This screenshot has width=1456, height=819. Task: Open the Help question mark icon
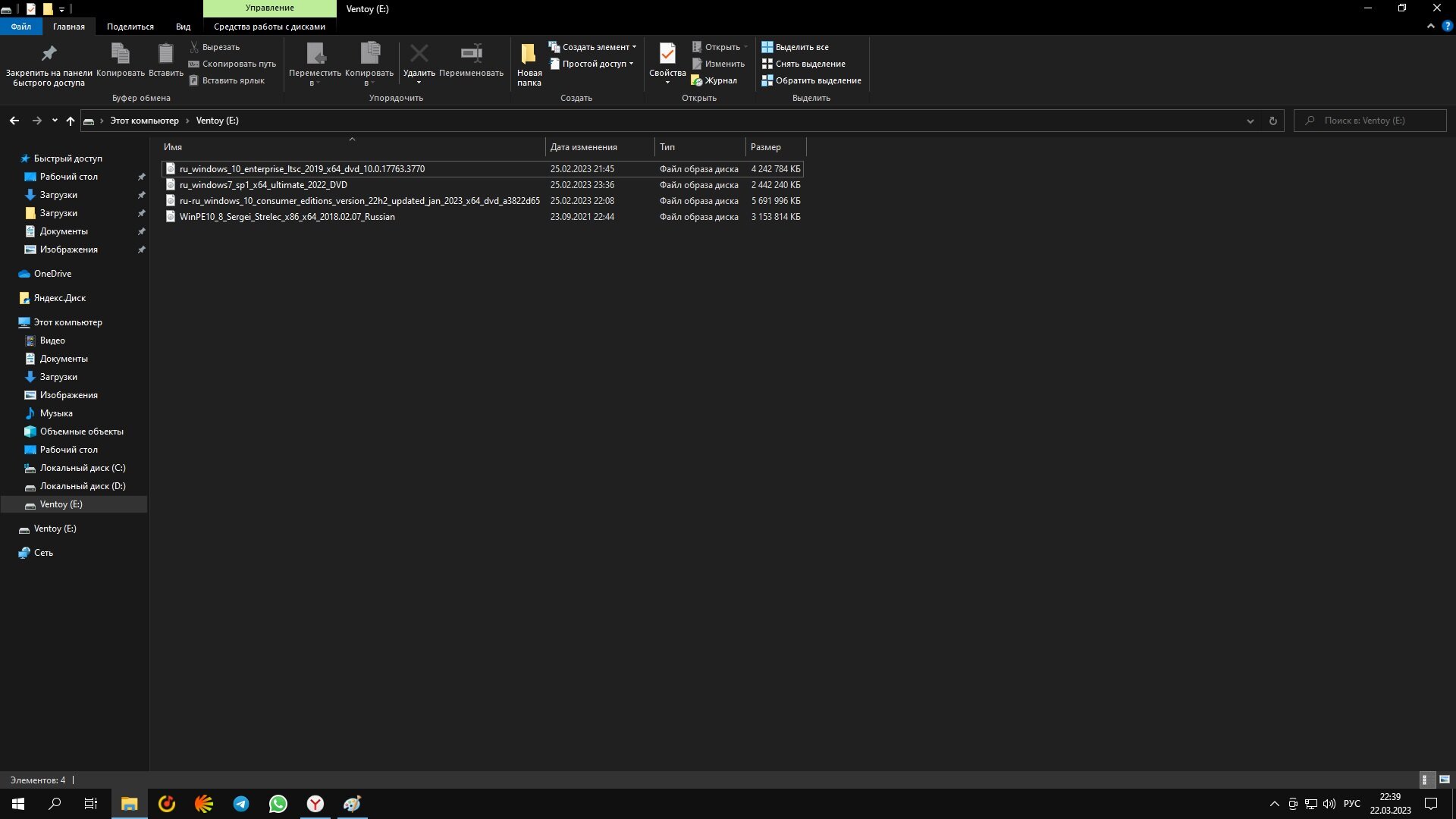pos(1447,26)
